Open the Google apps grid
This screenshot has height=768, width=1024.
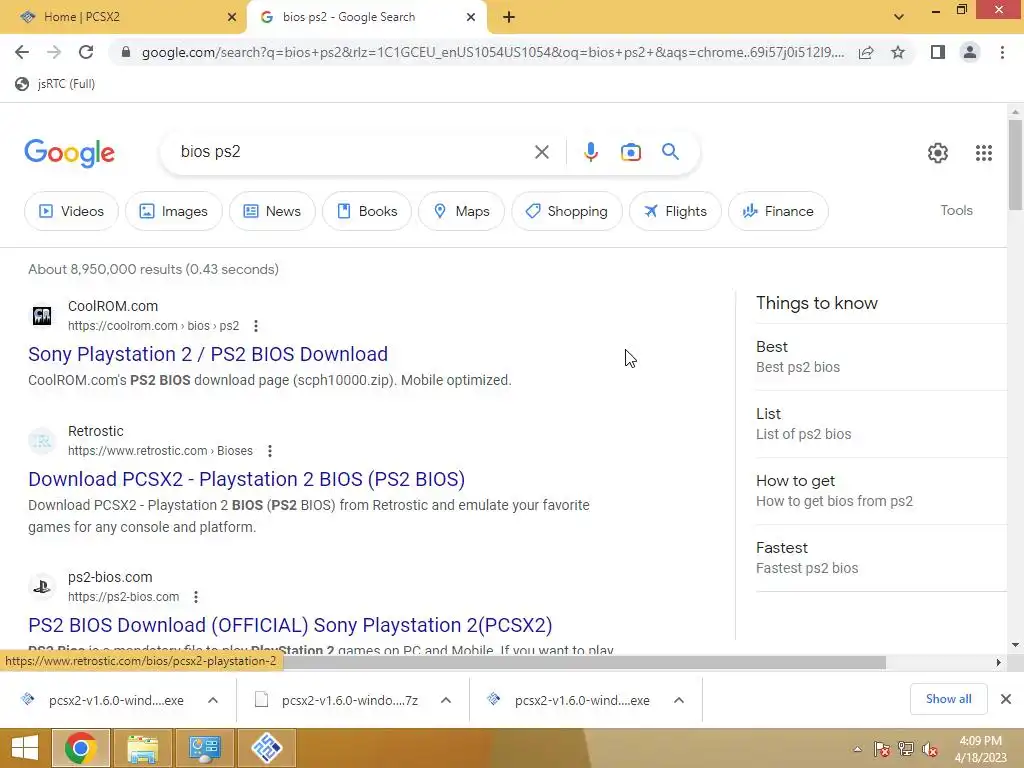(984, 153)
